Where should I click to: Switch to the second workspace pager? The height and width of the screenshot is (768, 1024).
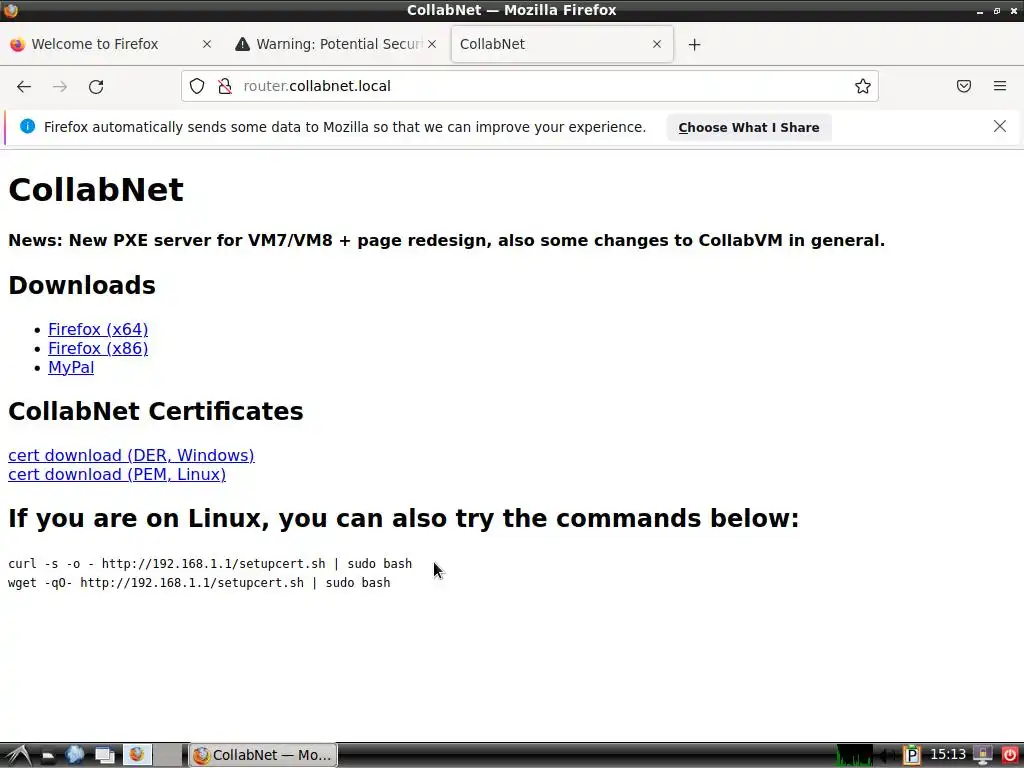[168, 755]
